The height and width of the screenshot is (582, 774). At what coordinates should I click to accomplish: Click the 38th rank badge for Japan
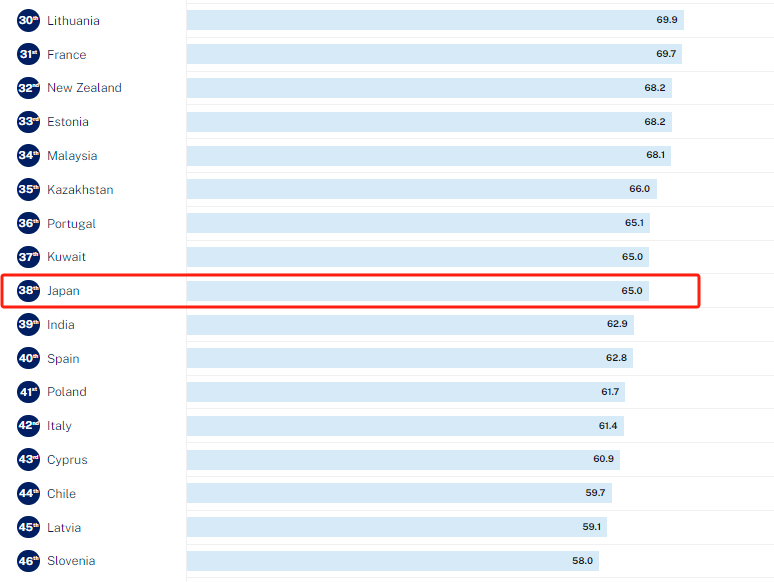tap(28, 291)
